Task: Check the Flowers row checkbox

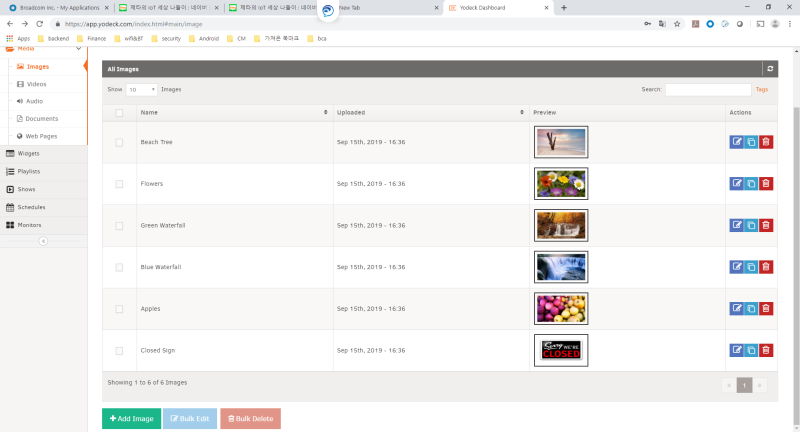Action: pyautogui.click(x=119, y=184)
